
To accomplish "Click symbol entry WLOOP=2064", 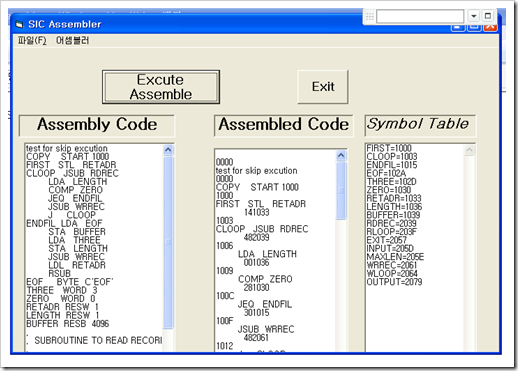I will pos(392,274).
